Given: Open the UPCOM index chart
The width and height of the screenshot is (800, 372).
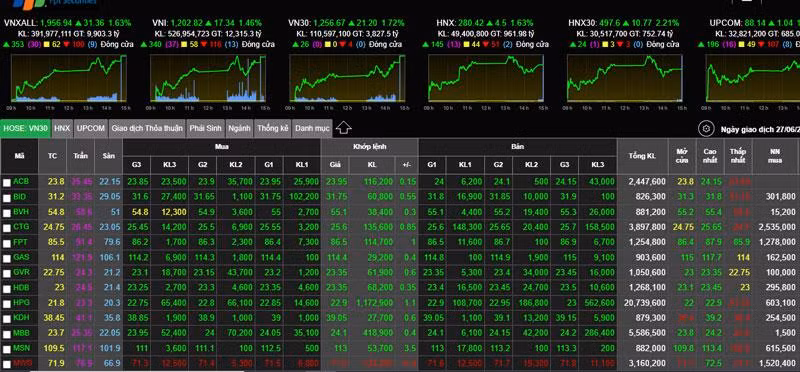Looking at the screenshot, I should tap(753, 78).
